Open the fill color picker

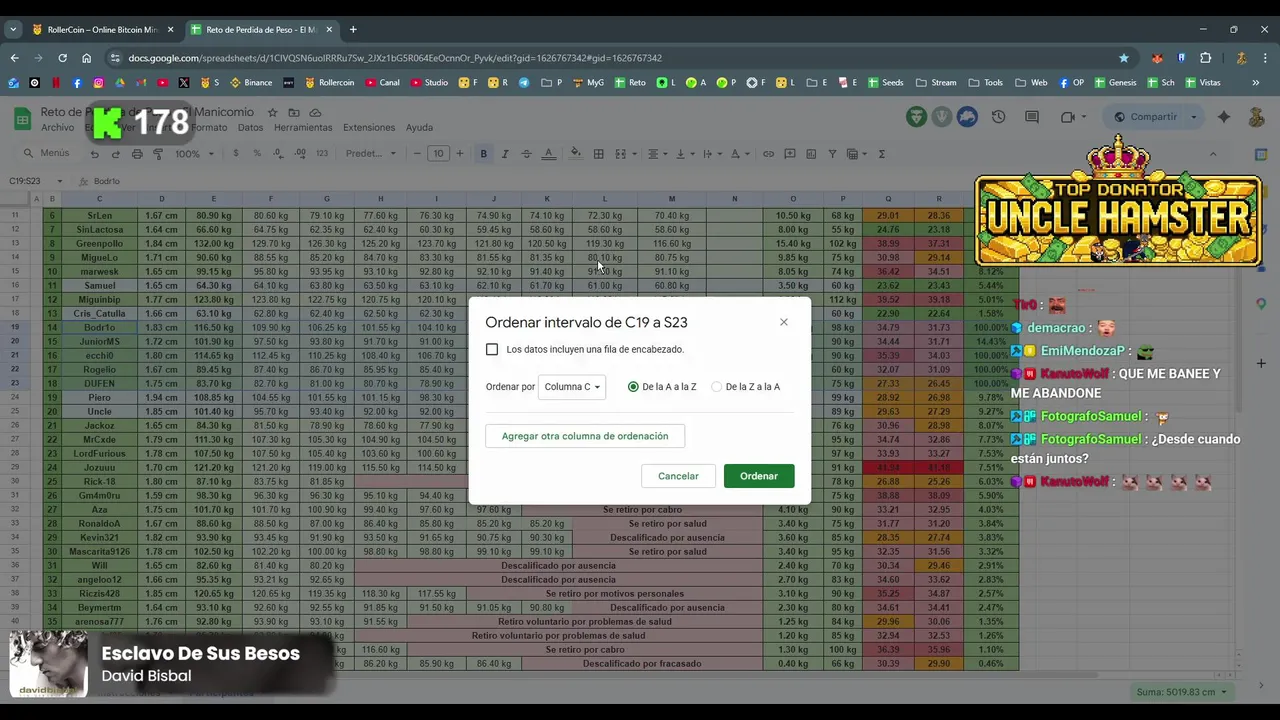click(x=575, y=154)
